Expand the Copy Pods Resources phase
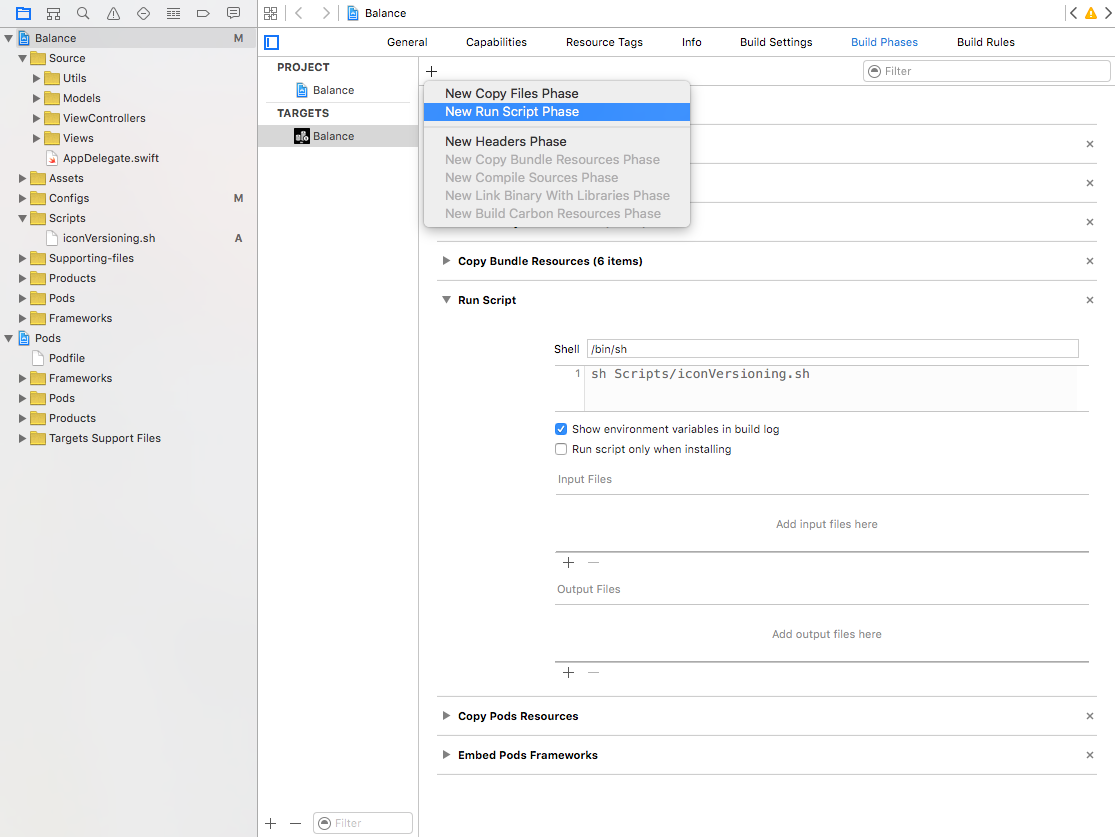The height and width of the screenshot is (837, 1115). [x=446, y=716]
